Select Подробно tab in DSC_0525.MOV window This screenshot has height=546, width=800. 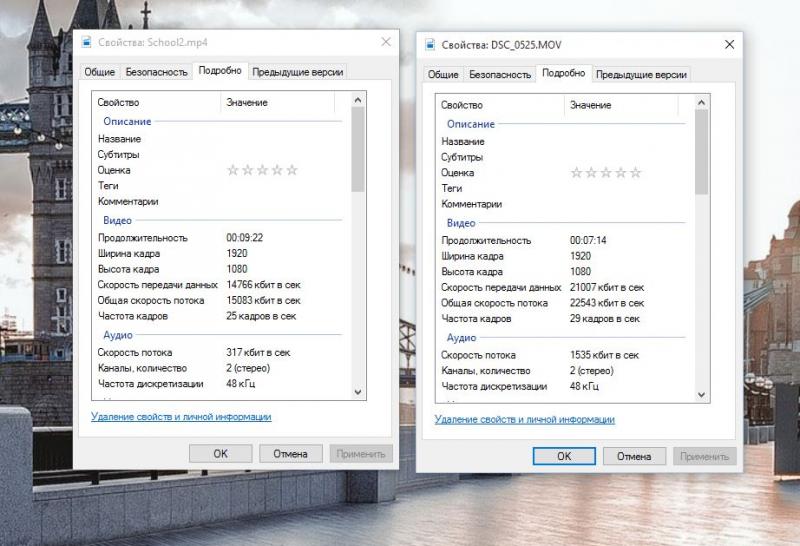pyautogui.click(x=563, y=73)
